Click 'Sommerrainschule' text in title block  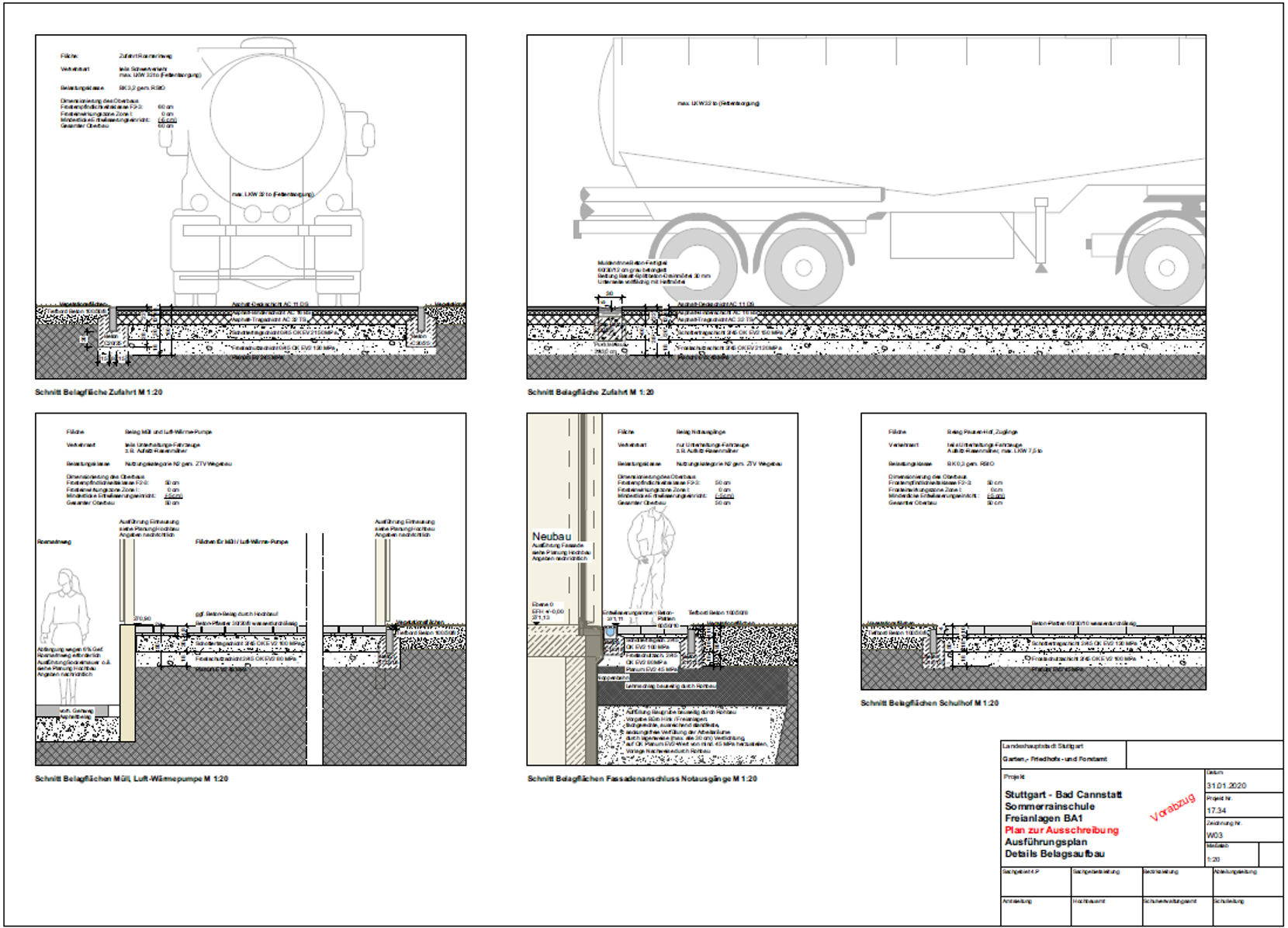(x=1049, y=806)
